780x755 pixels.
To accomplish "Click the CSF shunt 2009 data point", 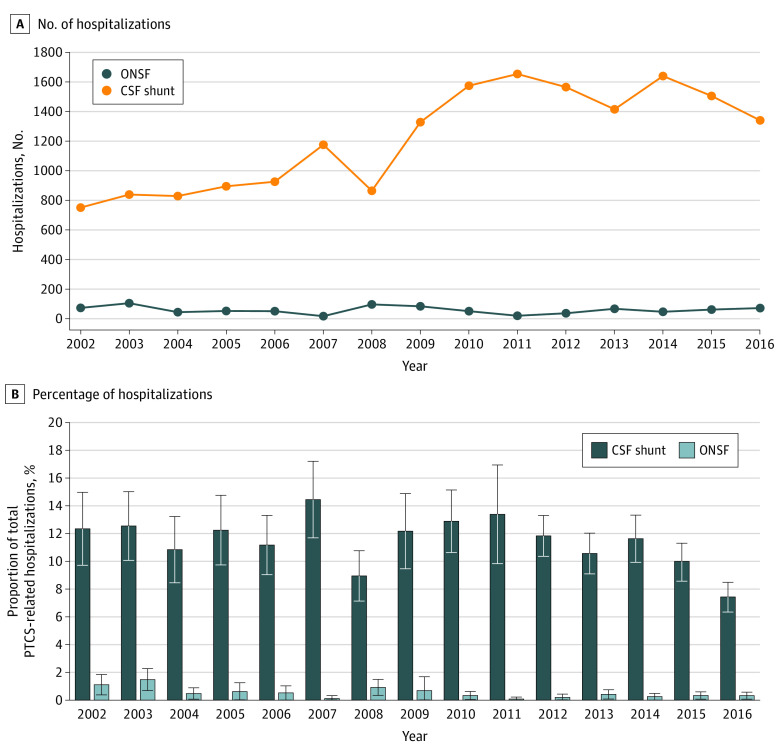I will tap(420, 122).
